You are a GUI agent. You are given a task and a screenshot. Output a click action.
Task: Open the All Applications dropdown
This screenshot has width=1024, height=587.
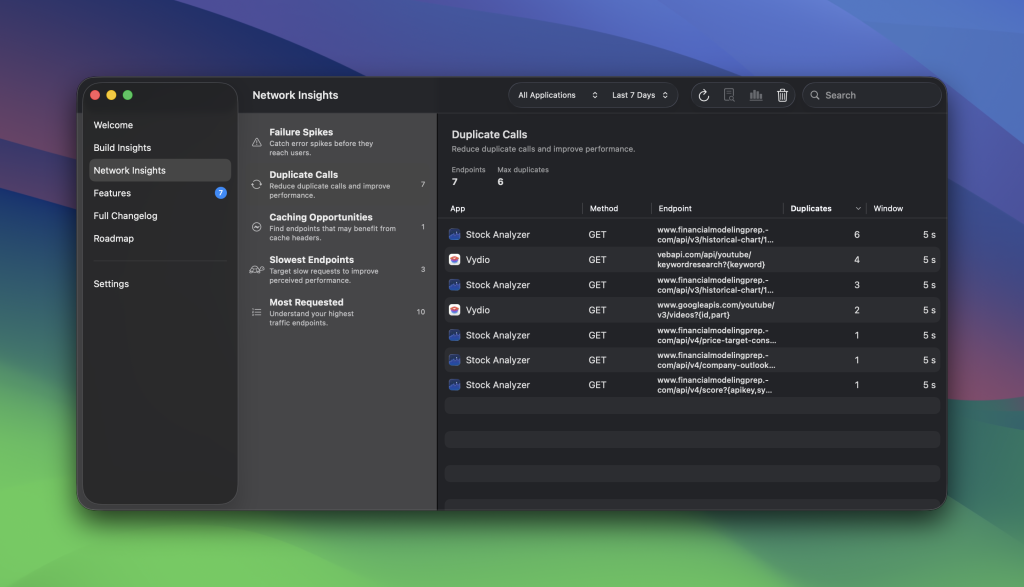556,95
